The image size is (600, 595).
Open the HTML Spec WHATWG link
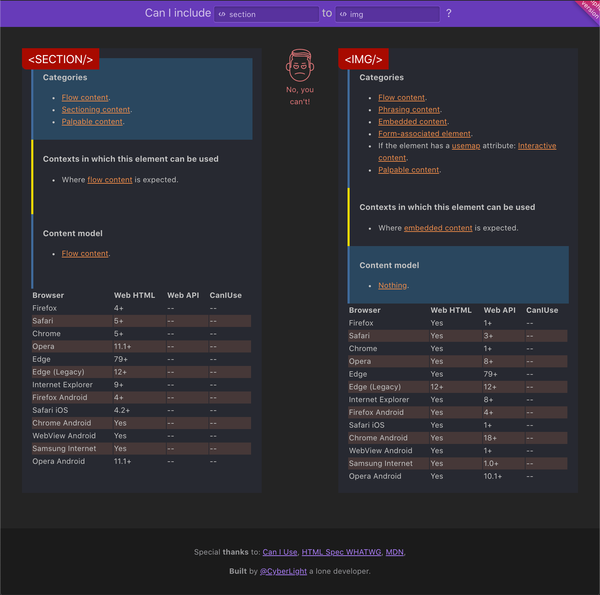tap(341, 552)
